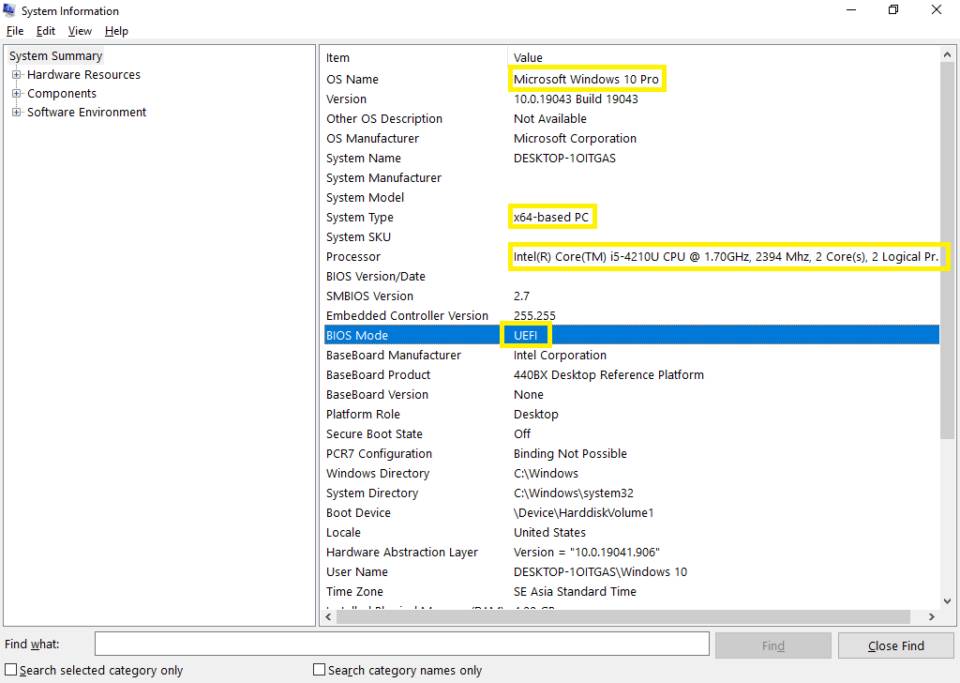
Task: Select System Summary in the tree
Action: coord(55,56)
